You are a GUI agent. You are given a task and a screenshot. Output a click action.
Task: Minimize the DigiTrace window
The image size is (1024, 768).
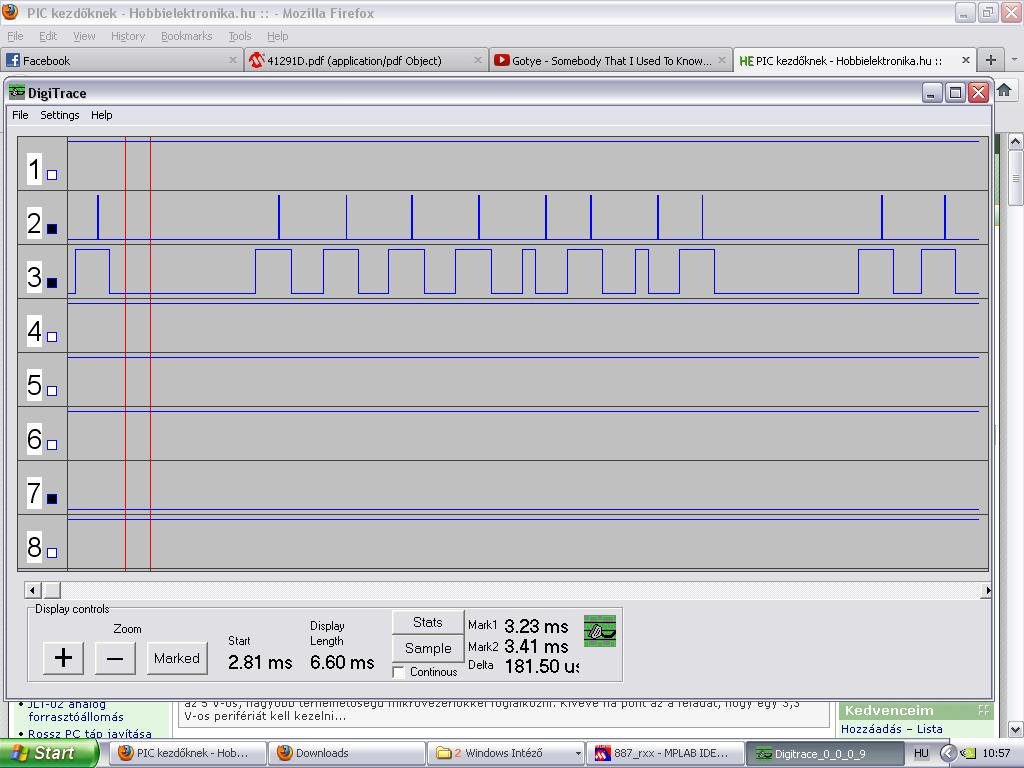pos(932,93)
